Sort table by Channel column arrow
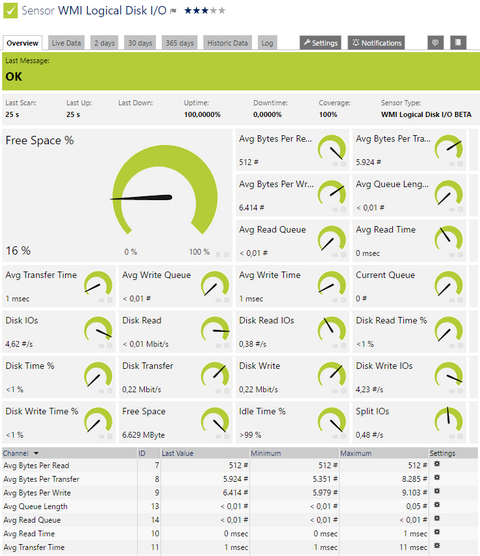 (36, 453)
